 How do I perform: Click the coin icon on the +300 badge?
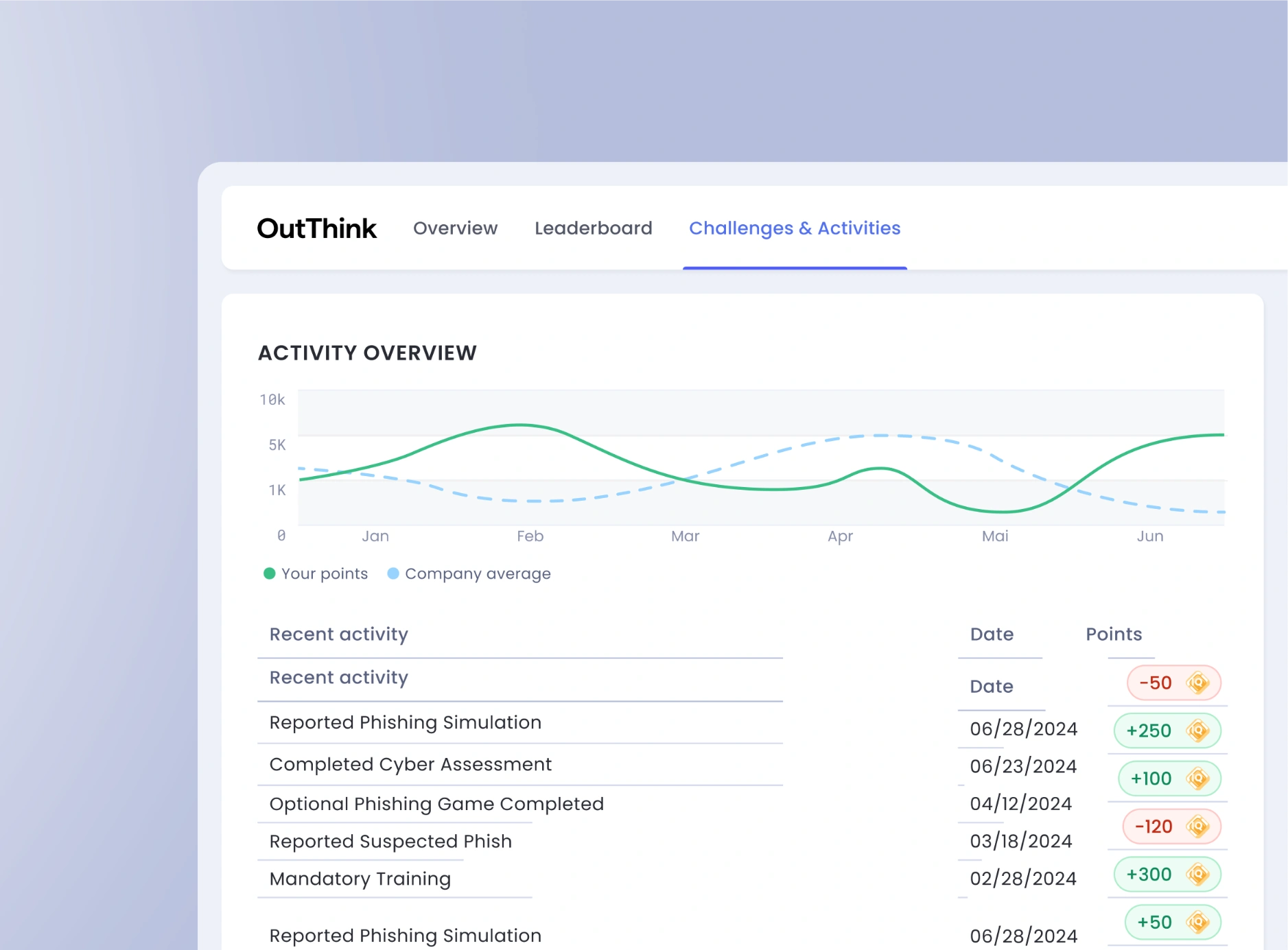[x=1199, y=875]
